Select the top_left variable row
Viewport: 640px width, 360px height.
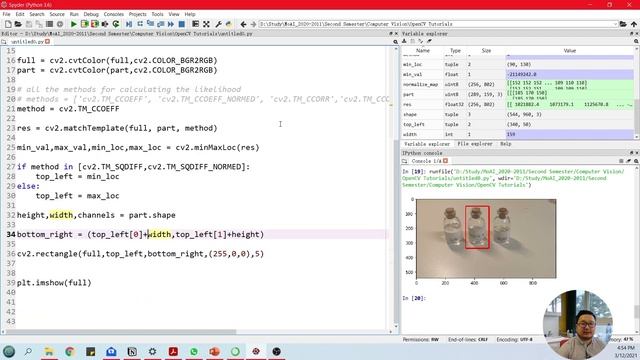tap(518, 124)
